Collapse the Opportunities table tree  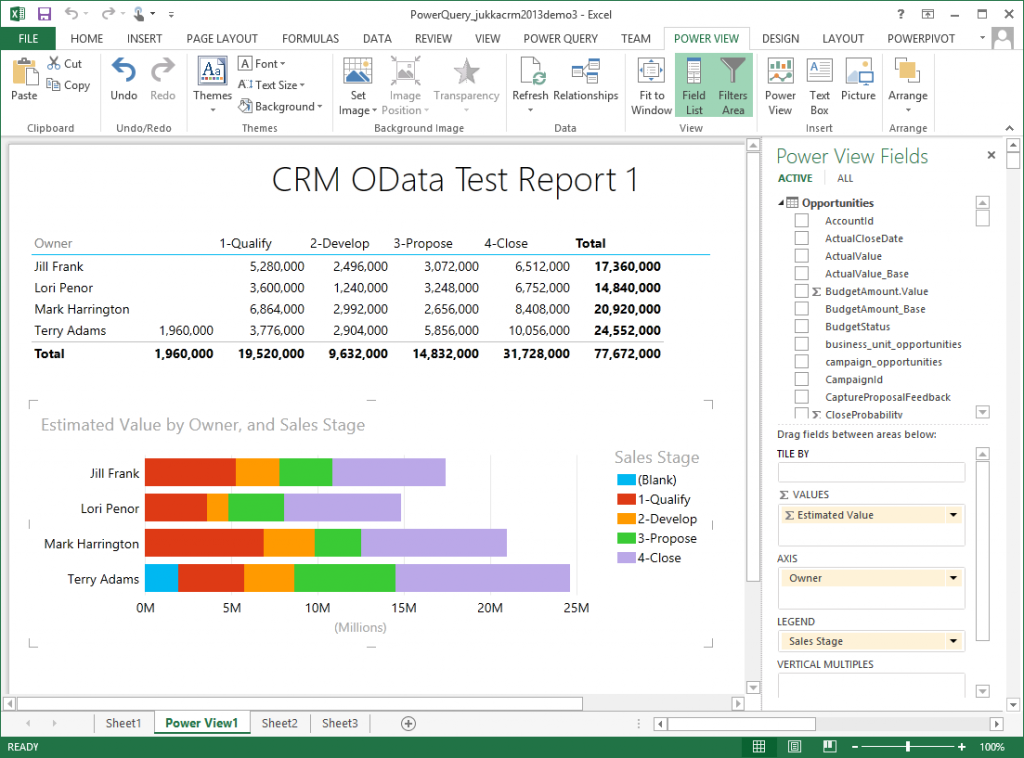(x=781, y=202)
